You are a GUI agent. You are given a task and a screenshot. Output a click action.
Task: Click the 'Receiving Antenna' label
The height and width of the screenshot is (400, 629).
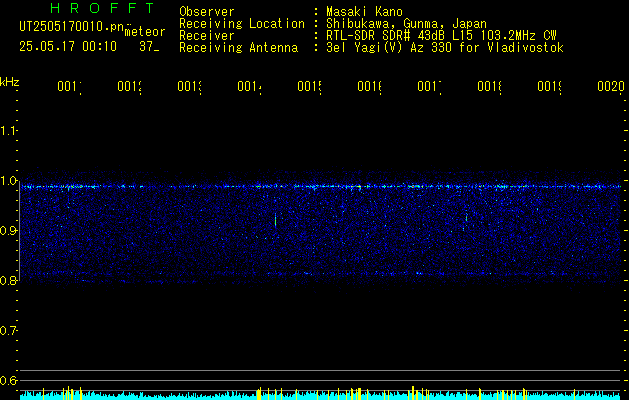click(x=239, y=48)
